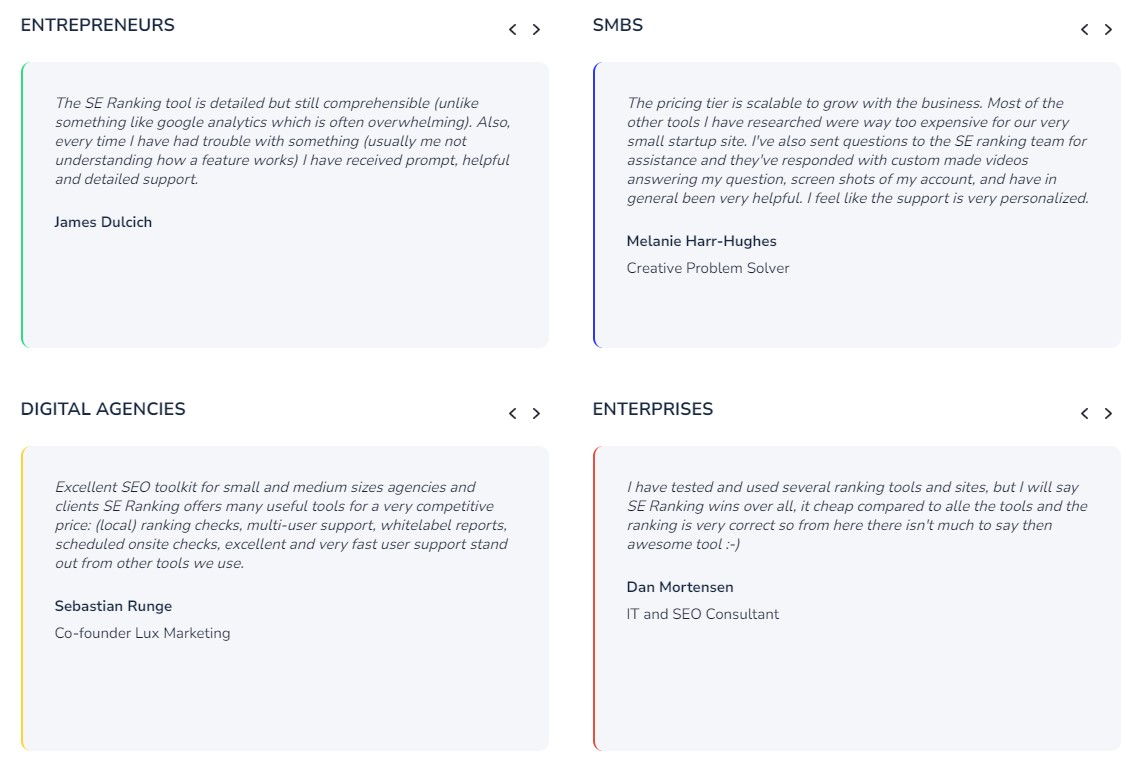Click the IT and SEO Consultant subtitle
This screenshot has width=1144, height=764.
[703, 614]
